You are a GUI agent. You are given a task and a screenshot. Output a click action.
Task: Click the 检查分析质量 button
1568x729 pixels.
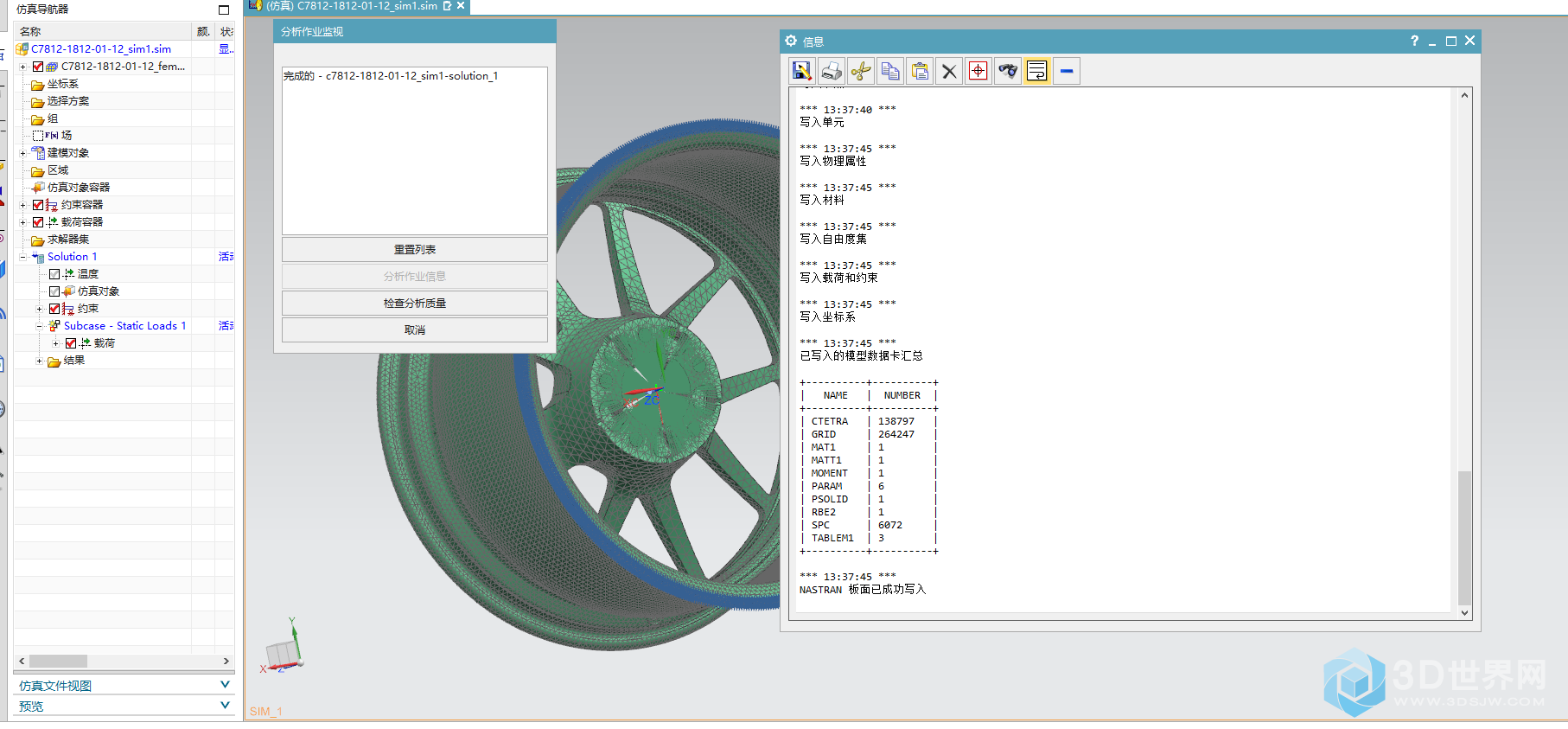click(x=415, y=304)
